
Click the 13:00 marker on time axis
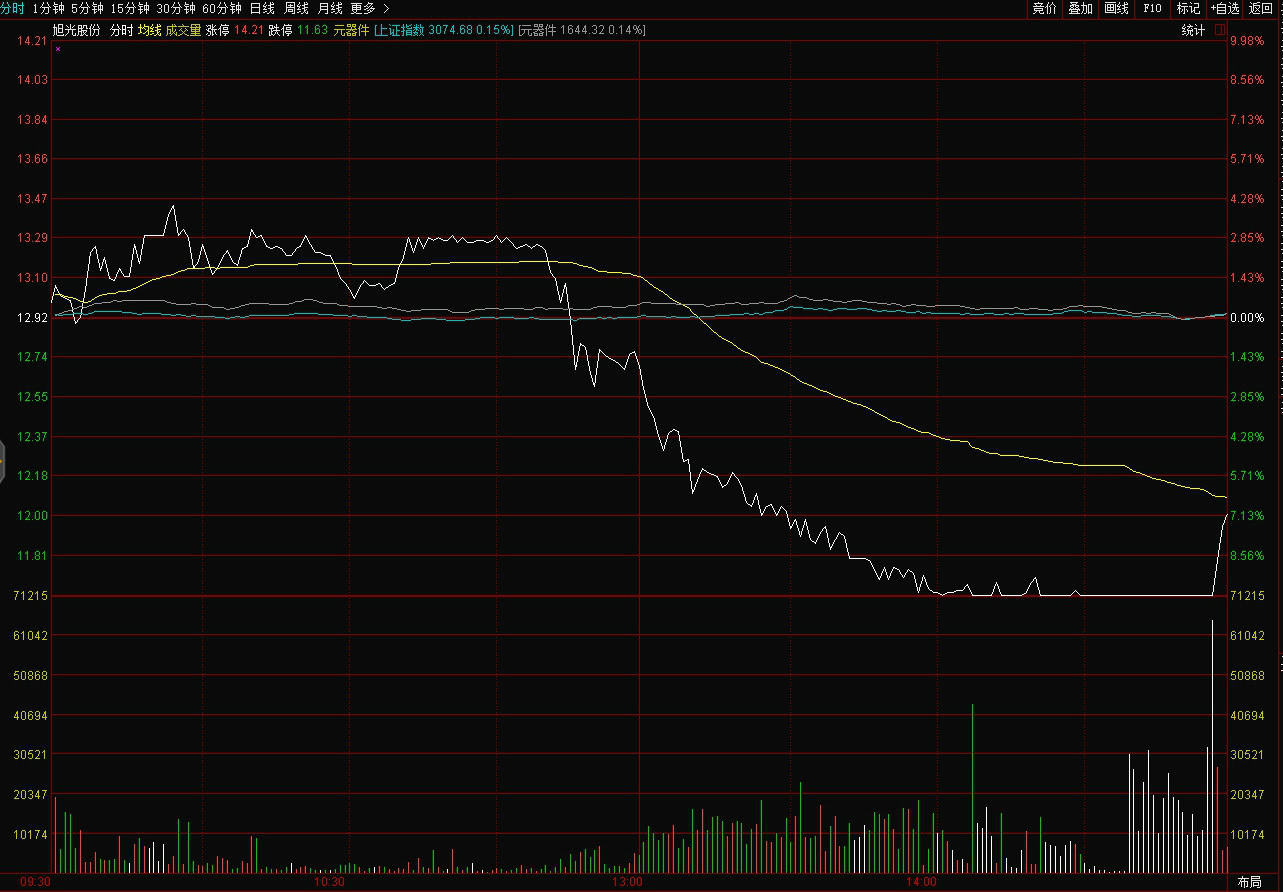pos(628,882)
